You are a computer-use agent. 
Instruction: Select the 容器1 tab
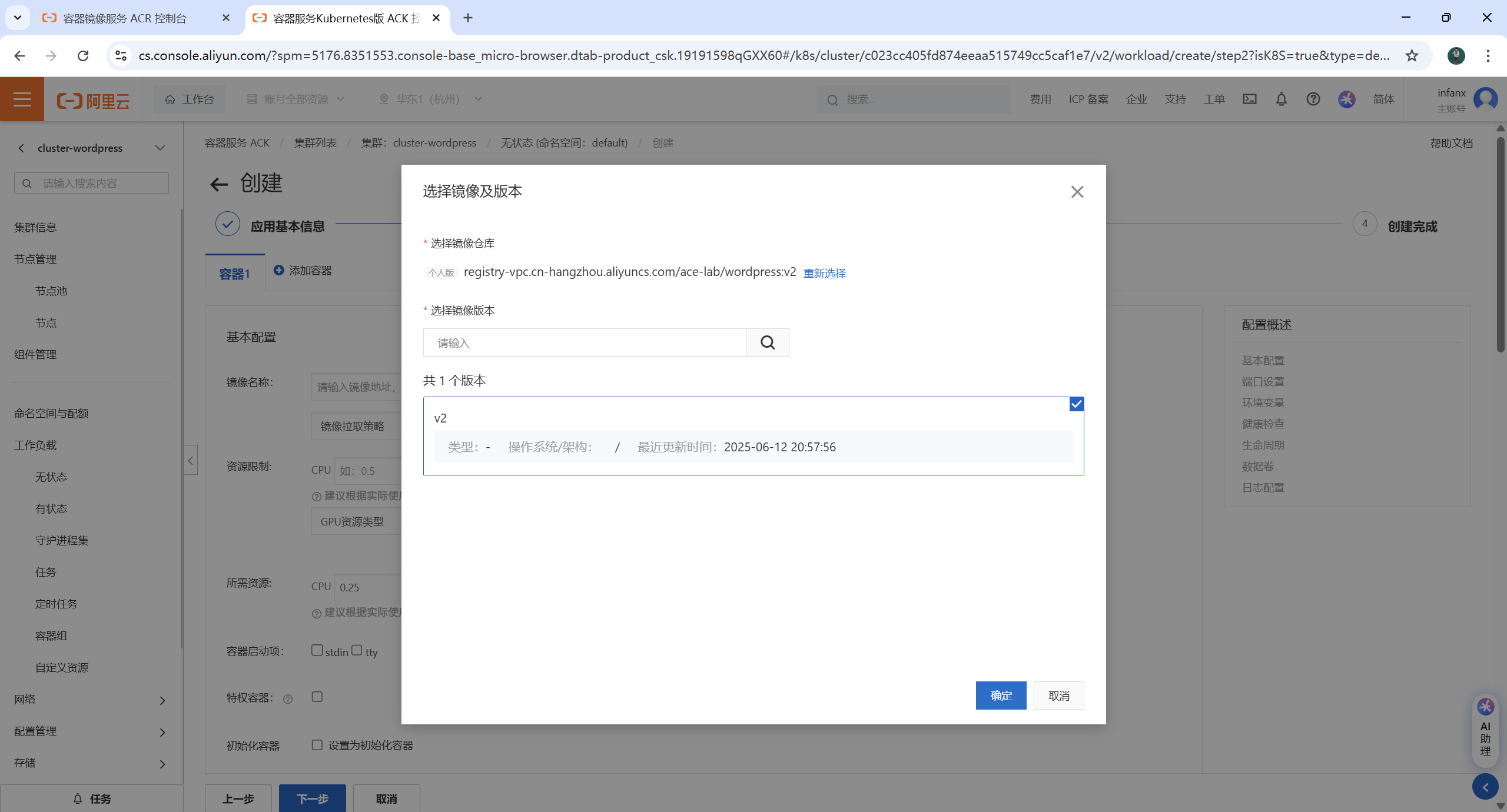point(234,274)
